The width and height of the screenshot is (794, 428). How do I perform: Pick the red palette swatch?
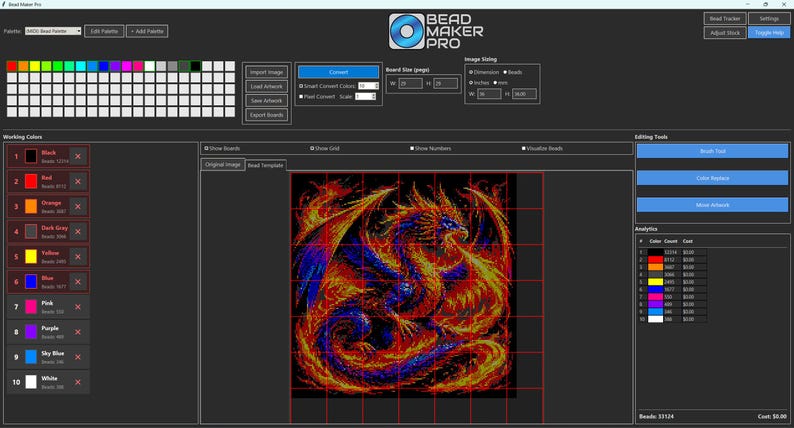pyautogui.click(x=12, y=66)
